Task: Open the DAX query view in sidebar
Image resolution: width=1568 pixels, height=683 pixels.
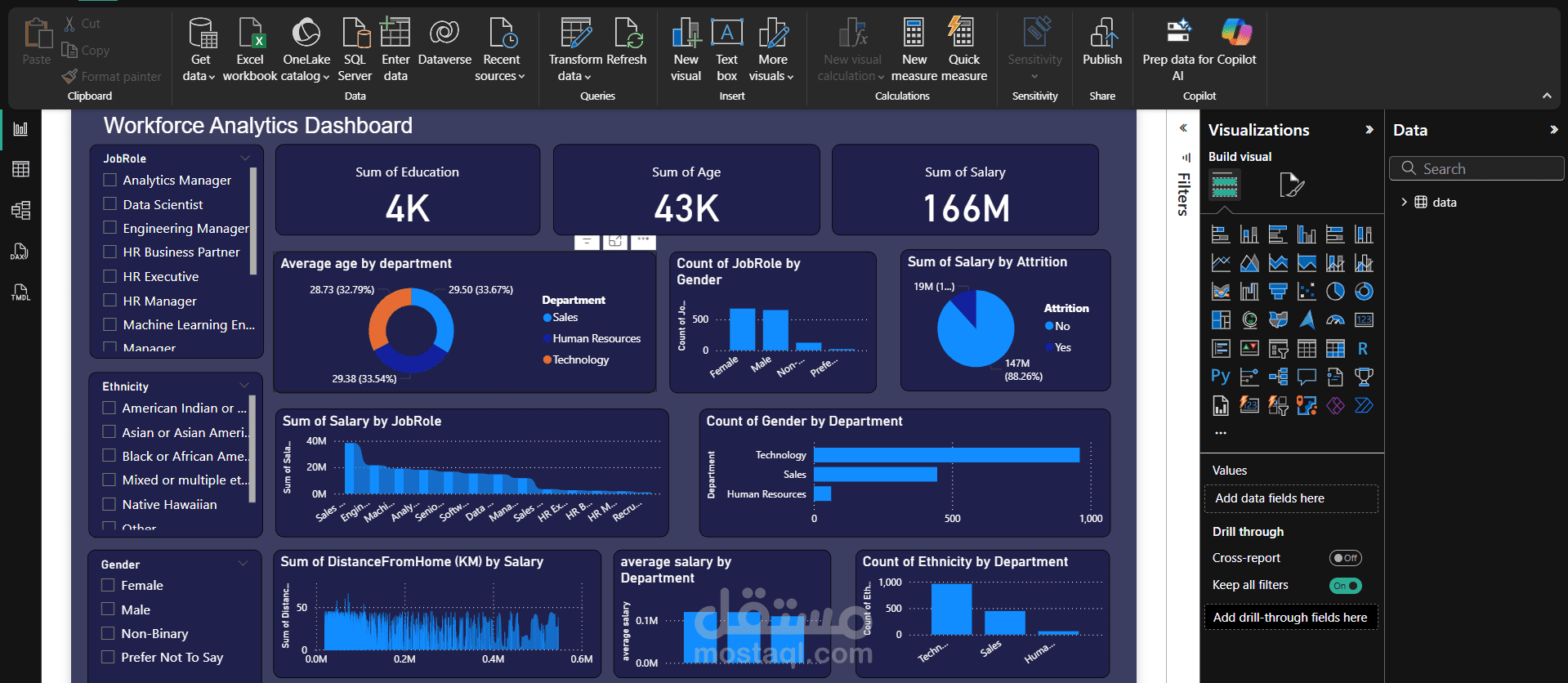Action: 20,252
